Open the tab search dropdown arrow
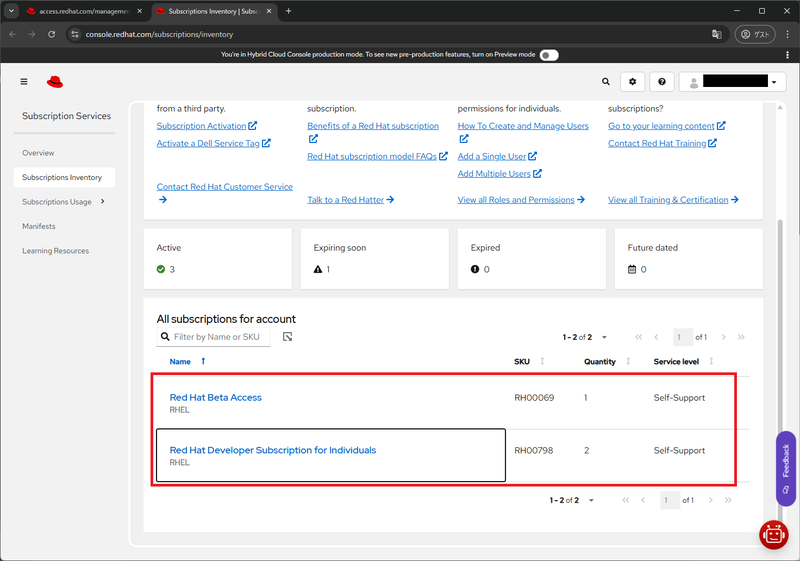 click(x=11, y=11)
